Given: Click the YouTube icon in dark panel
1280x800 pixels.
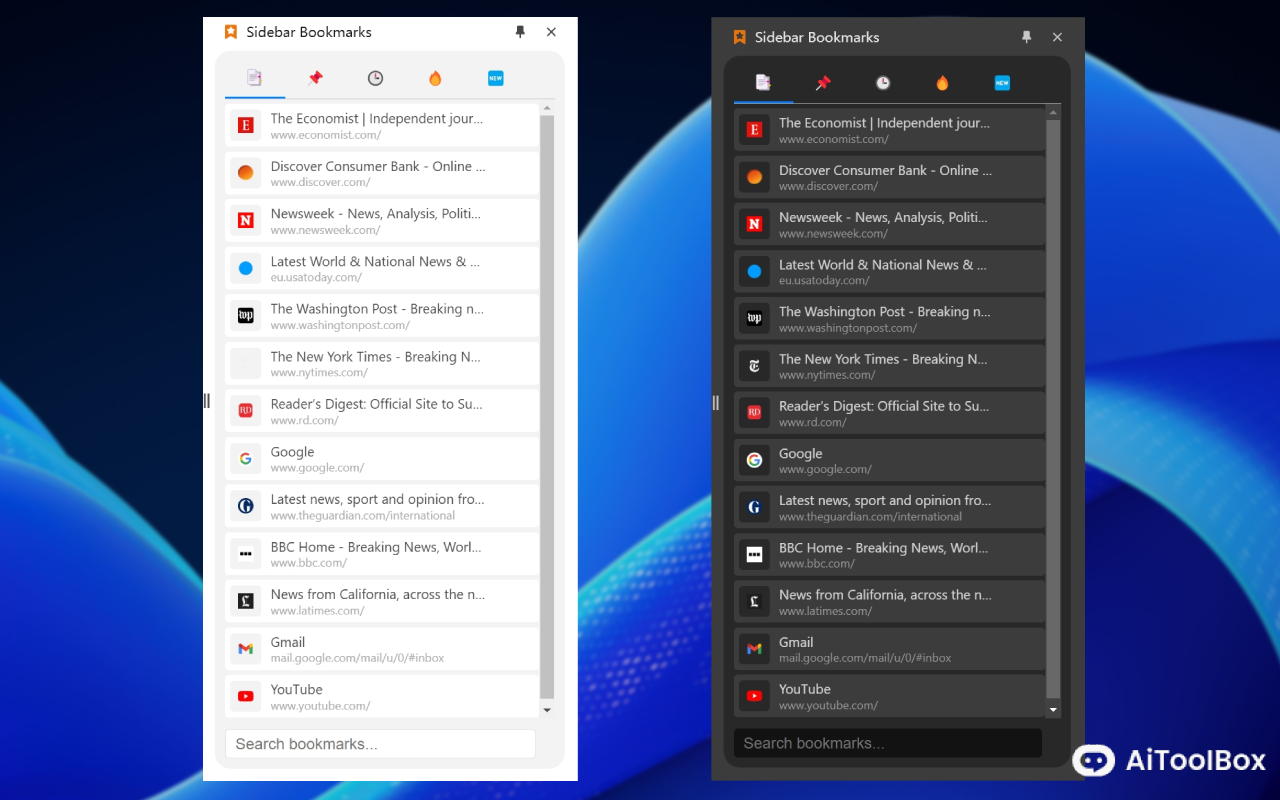Looking at the screenshot, I should 754,696.
